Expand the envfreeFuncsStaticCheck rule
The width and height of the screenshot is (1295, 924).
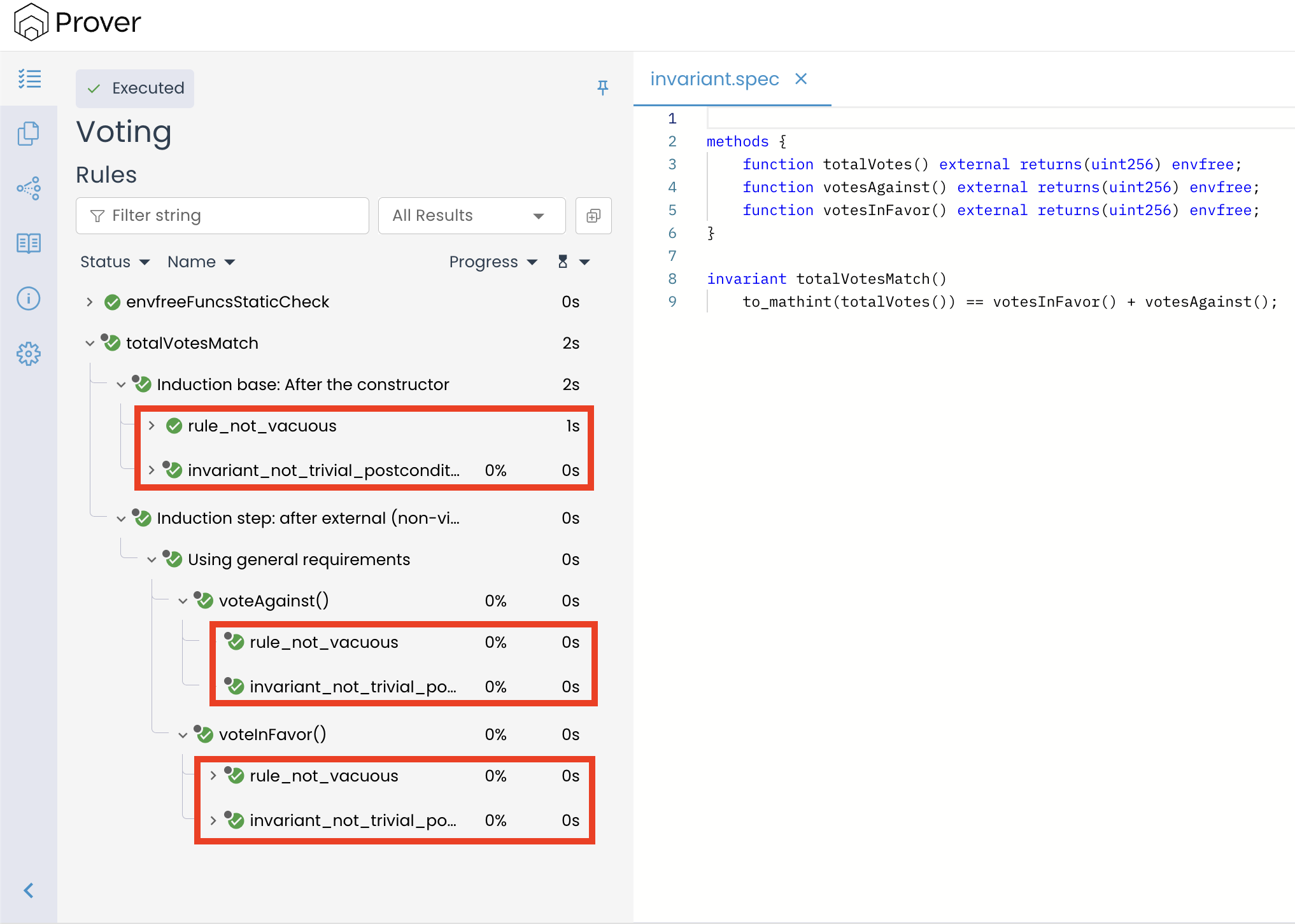click(90, 302)
